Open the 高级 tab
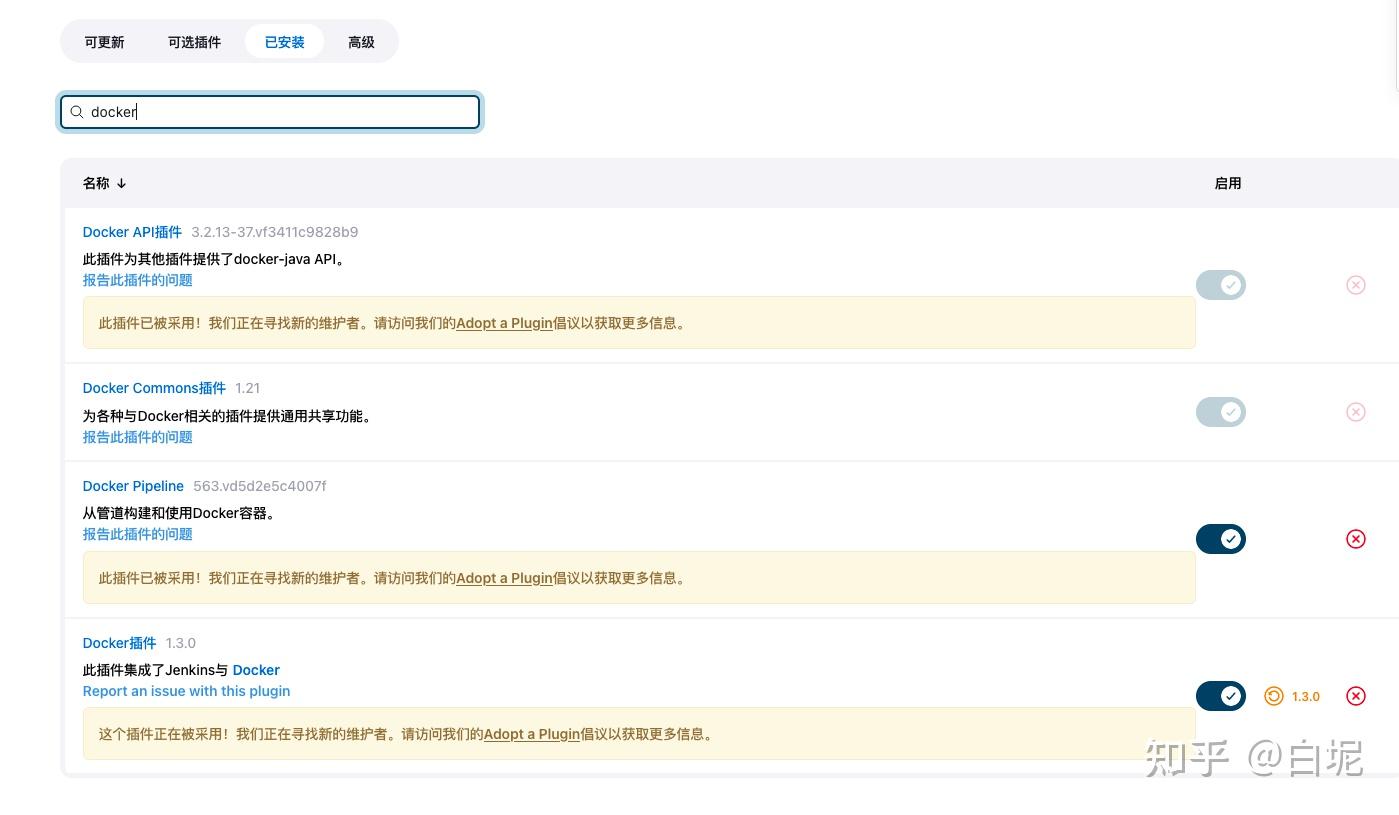Image resolution: width=1399 pixels, height=815 pixels. pos(361,42)
